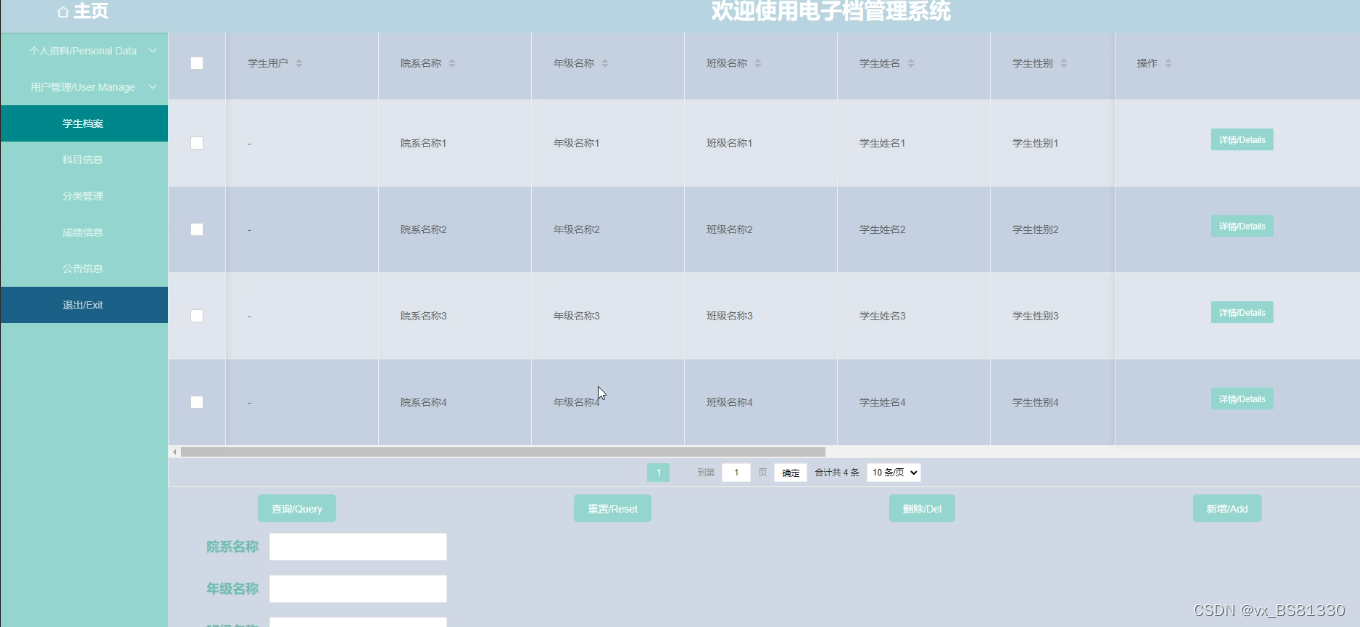Expand 个人资料/Personal Data menu chevron
The height and width of the screenshot is (627, 1360).
(x=153, y=50)
